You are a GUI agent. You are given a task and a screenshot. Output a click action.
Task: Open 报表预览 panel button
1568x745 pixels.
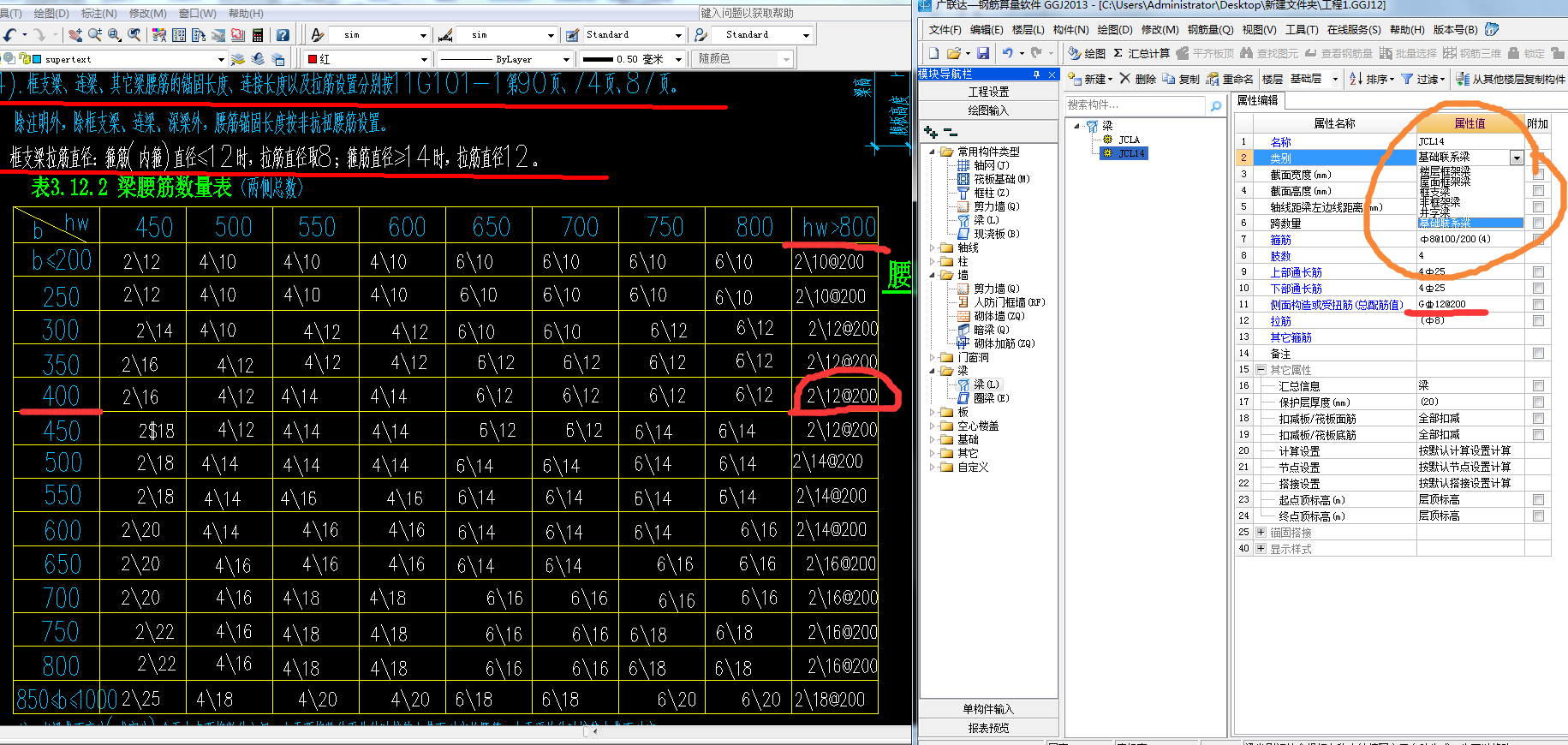pos(988,728)
